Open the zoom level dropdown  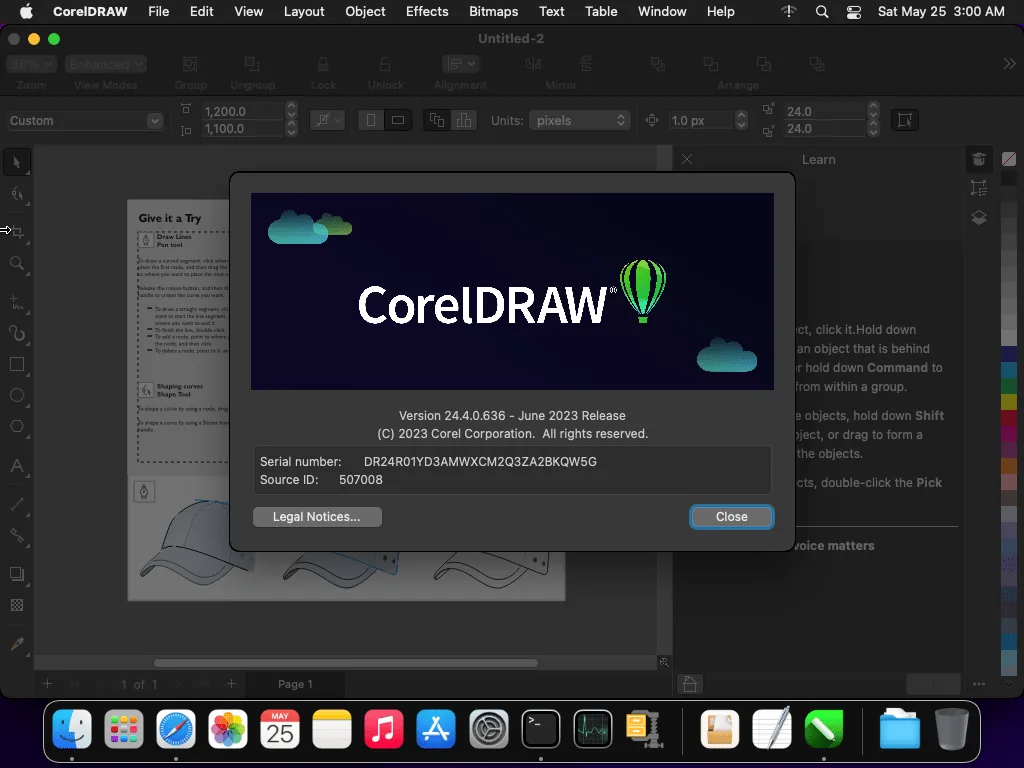pos(32,64)
